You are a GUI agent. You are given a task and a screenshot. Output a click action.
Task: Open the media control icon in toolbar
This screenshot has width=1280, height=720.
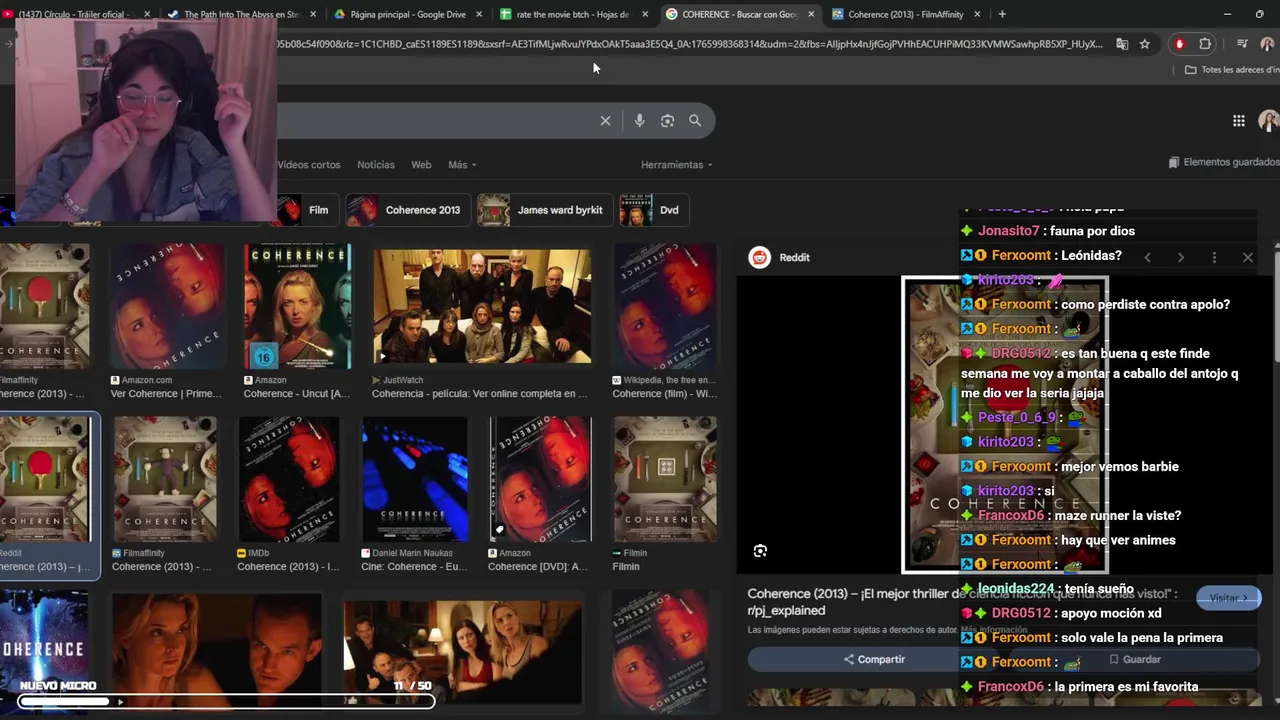click(1242, 44)
